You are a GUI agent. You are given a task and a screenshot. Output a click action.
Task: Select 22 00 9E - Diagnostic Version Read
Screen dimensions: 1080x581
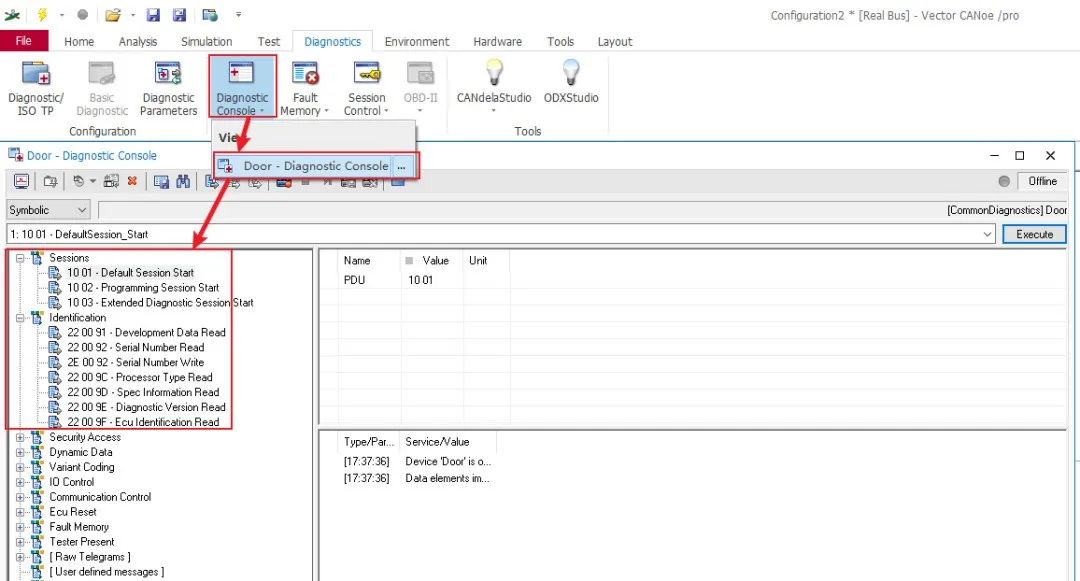(146, 408)
